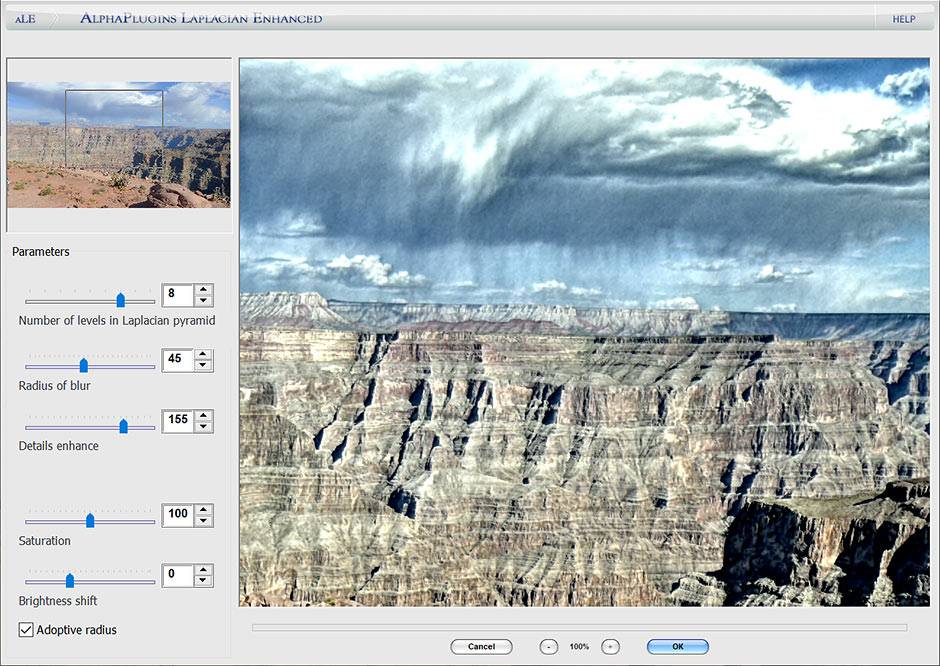Click the large canyon preview image
This screenshot has width=940, height=666.
pyautogui.click(x=585, y=332)
